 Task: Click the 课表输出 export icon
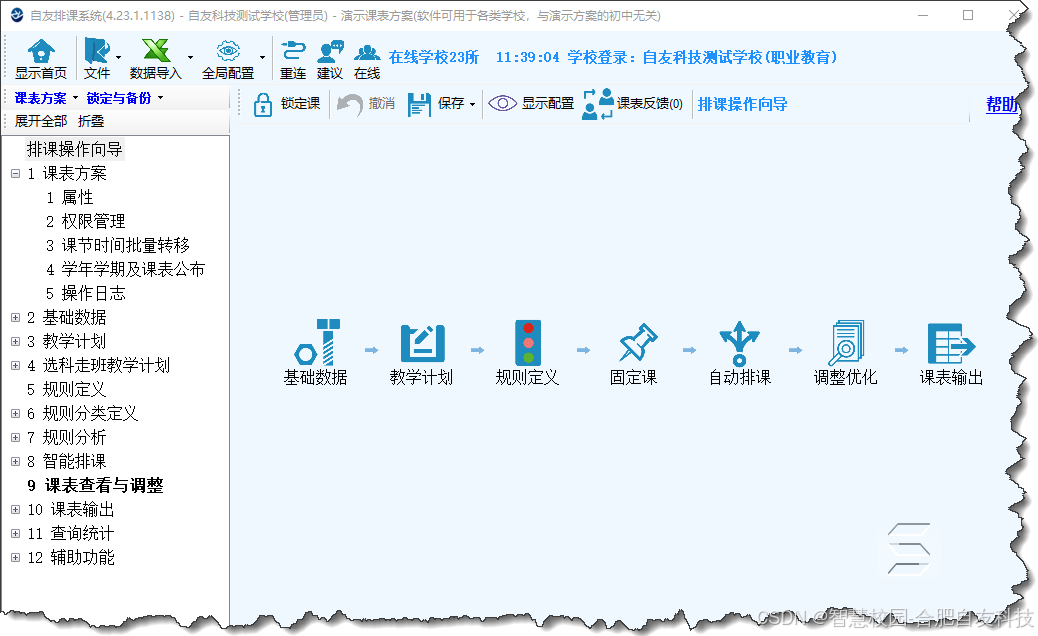951,343
